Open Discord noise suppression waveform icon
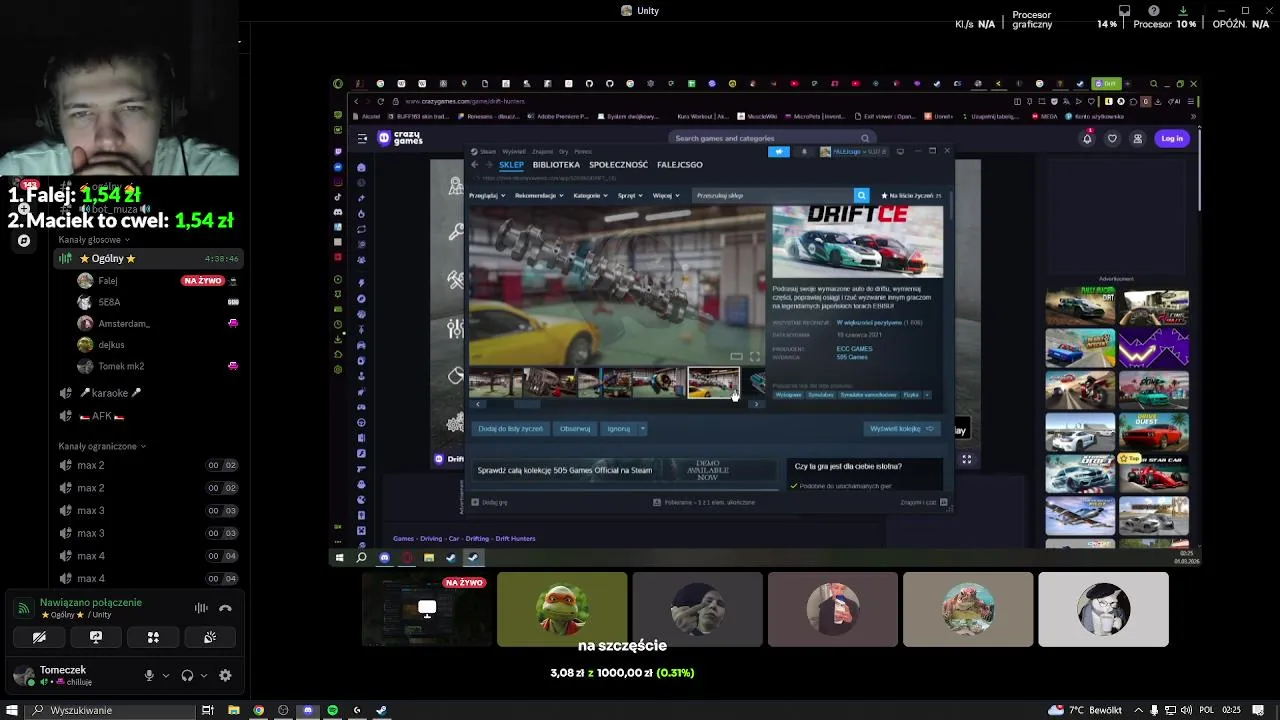Viewport: 1280px width, 720px height. pyautogui.click(x=201, y=608)
